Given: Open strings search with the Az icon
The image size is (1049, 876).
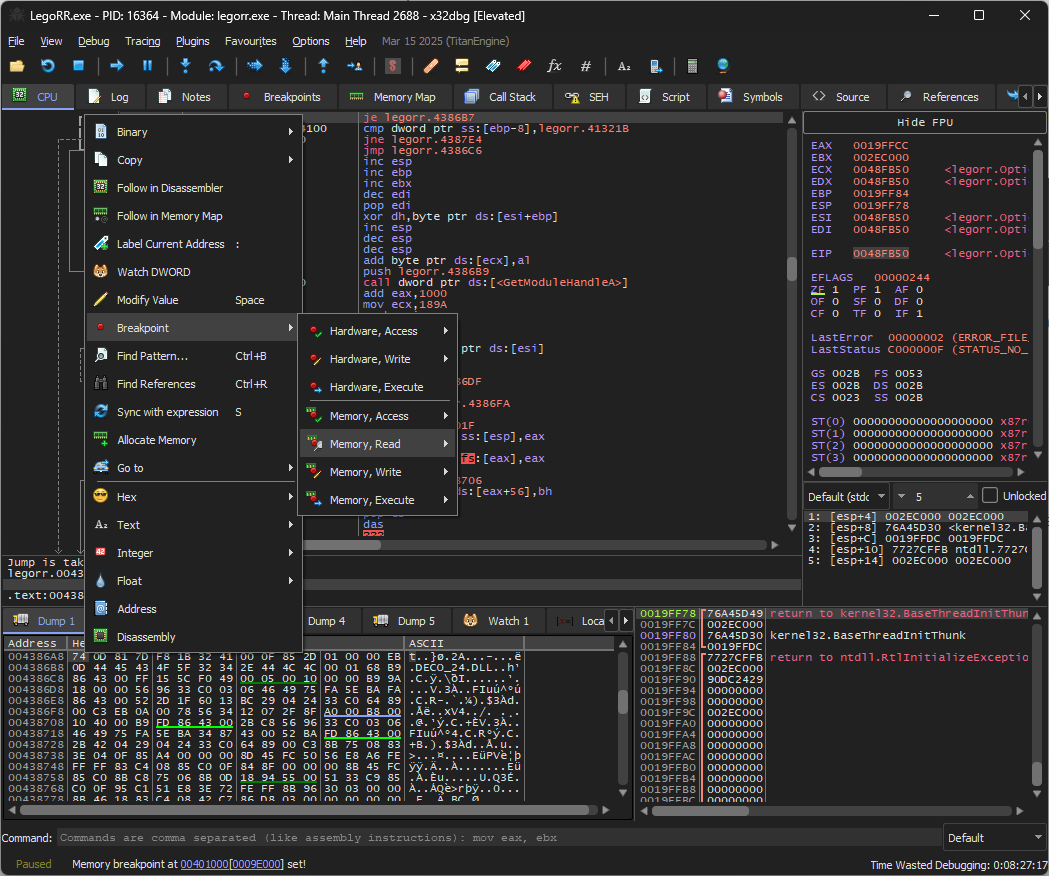Looking at the screenshot, I should (624, 66).
